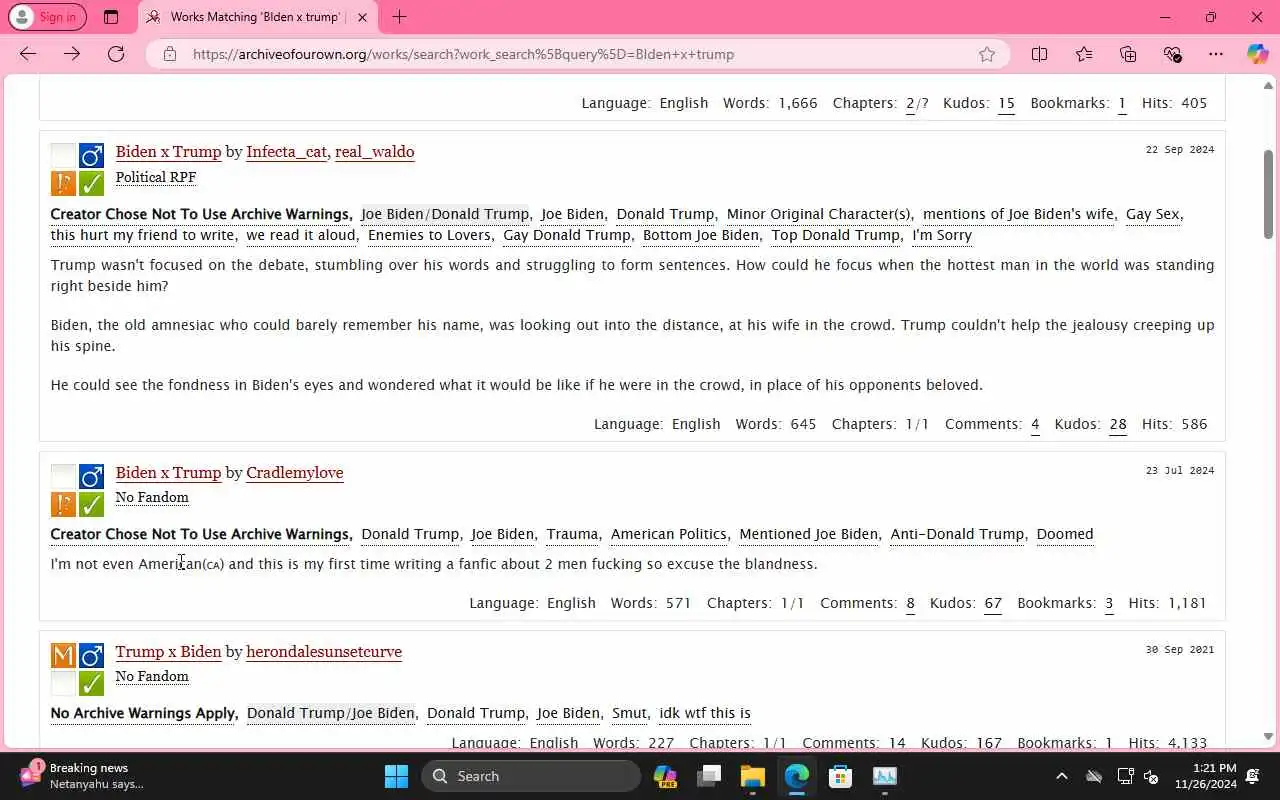Screen dimensions: 1280x800
Task: Open the Smut tag
Action: tap(629, 713)
